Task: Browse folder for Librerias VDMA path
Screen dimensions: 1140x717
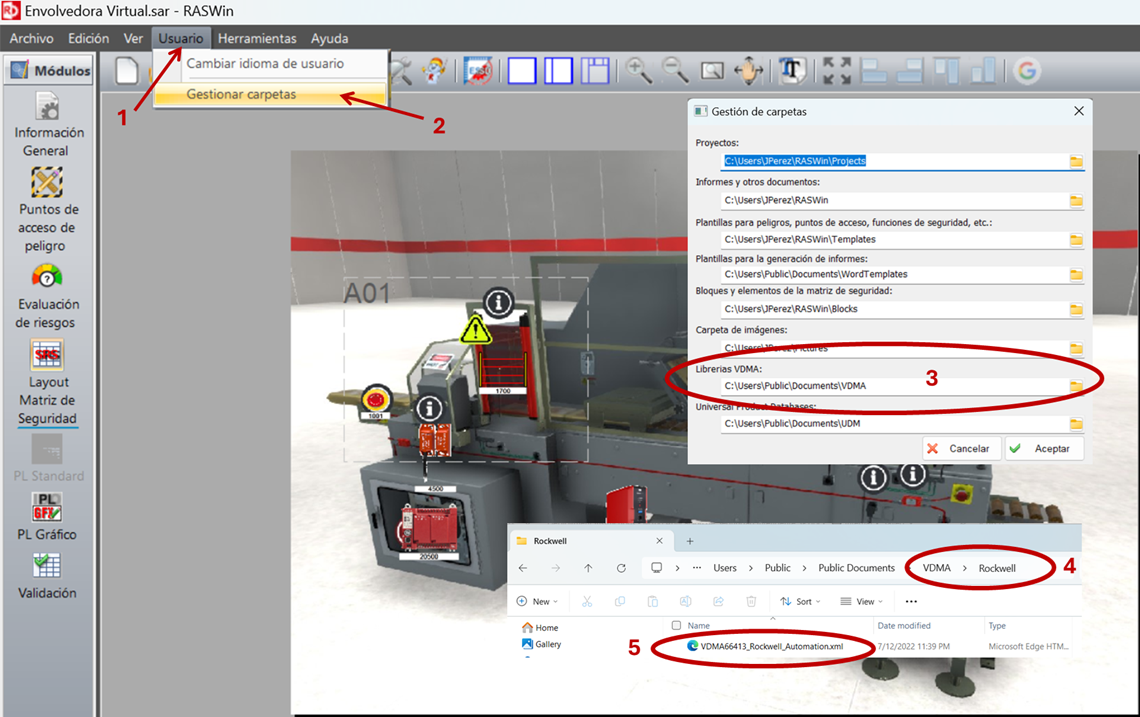Action: pyautogui.click(x=1076, y=385)
